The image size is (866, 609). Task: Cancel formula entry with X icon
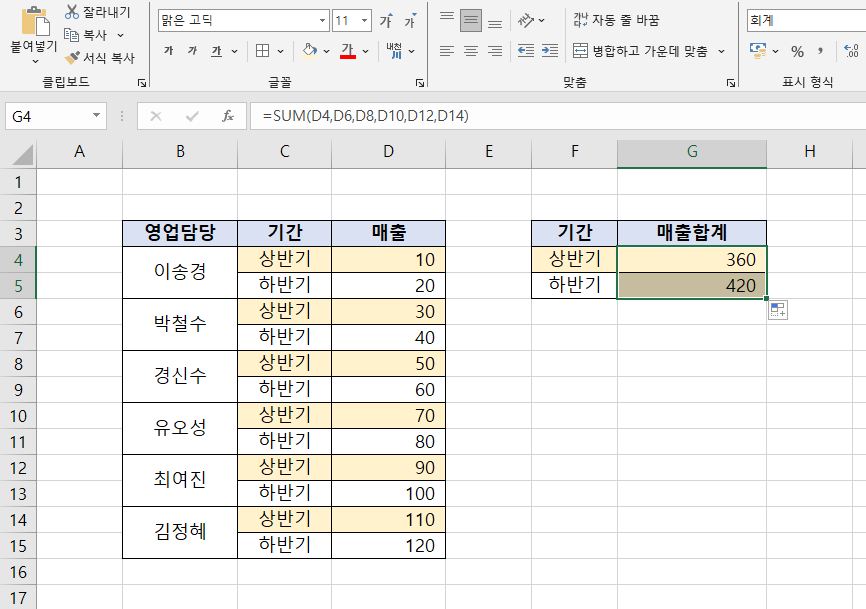point(156,116)
